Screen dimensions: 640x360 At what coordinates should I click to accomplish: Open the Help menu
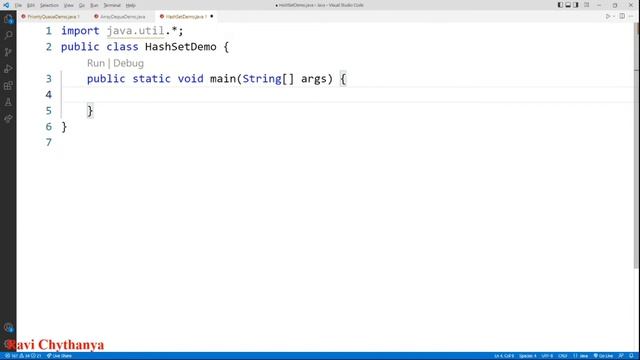[x=131, y=5]
